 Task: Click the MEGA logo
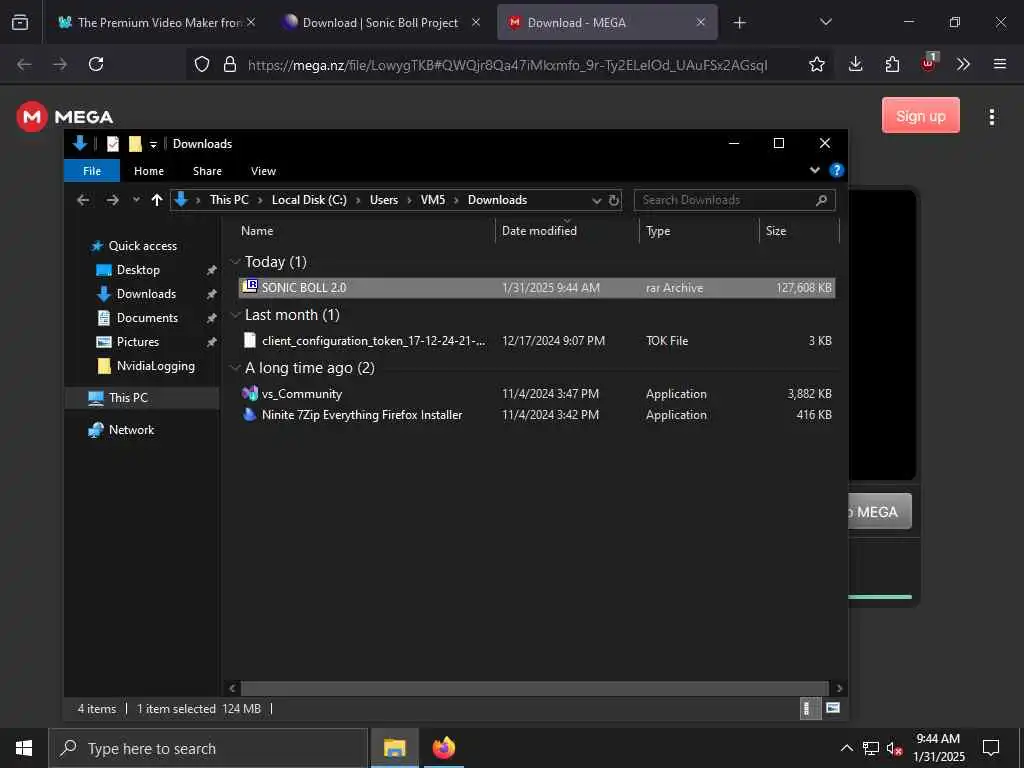click(x=65, y=117)
